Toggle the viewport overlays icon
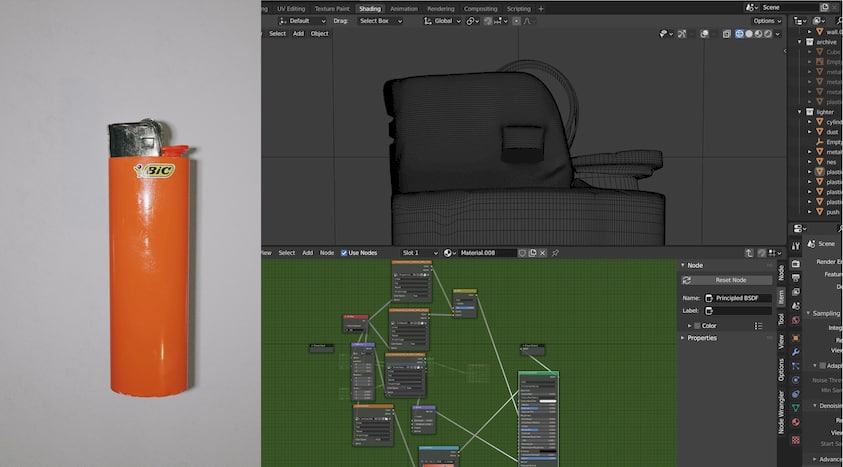The width and height of the screenshot is (843, 467). tap(704, 34)
